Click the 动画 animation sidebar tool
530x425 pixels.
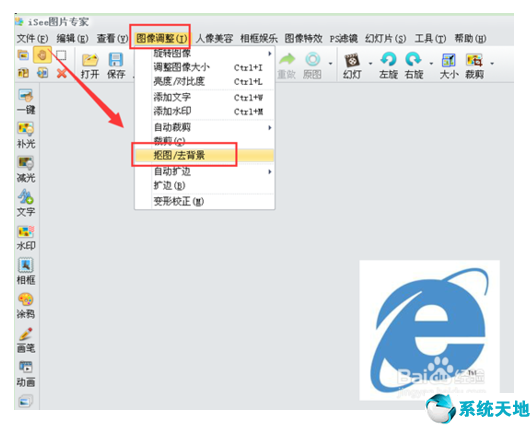pyautogui.click(x=26, y=374)
